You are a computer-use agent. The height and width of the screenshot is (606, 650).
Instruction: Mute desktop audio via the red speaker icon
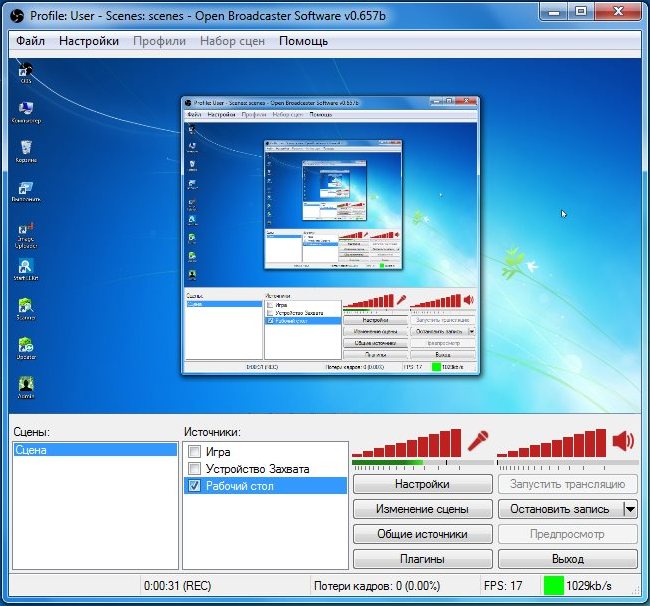pos(623,440)
